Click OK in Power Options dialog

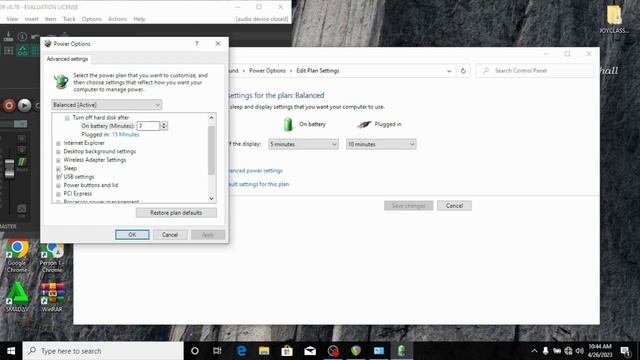click(132, 235)
